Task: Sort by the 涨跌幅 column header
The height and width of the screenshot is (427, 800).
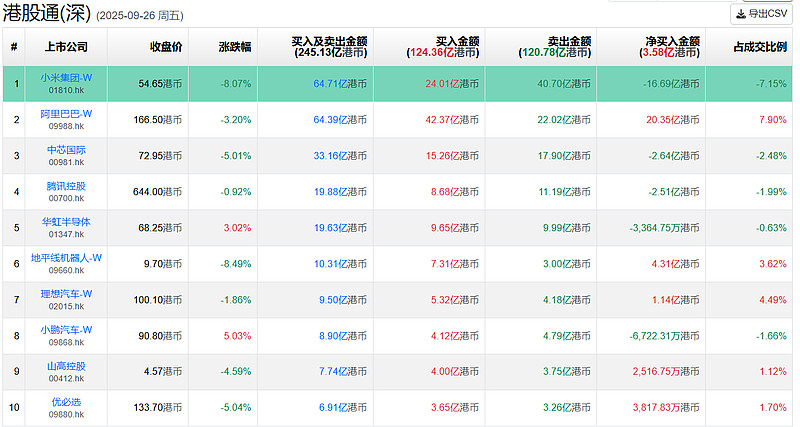Action: point(236,47)
